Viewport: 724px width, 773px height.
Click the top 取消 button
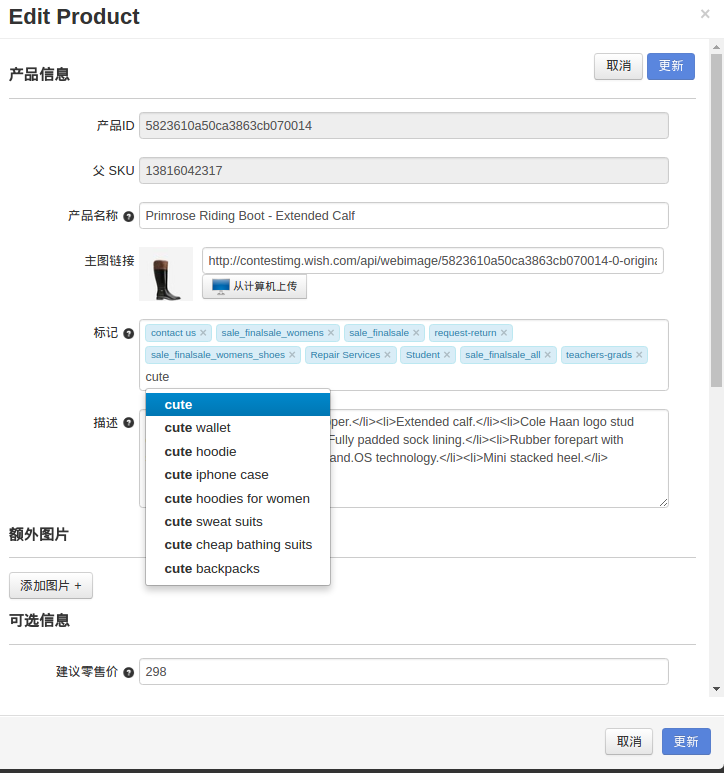[618, 66]
